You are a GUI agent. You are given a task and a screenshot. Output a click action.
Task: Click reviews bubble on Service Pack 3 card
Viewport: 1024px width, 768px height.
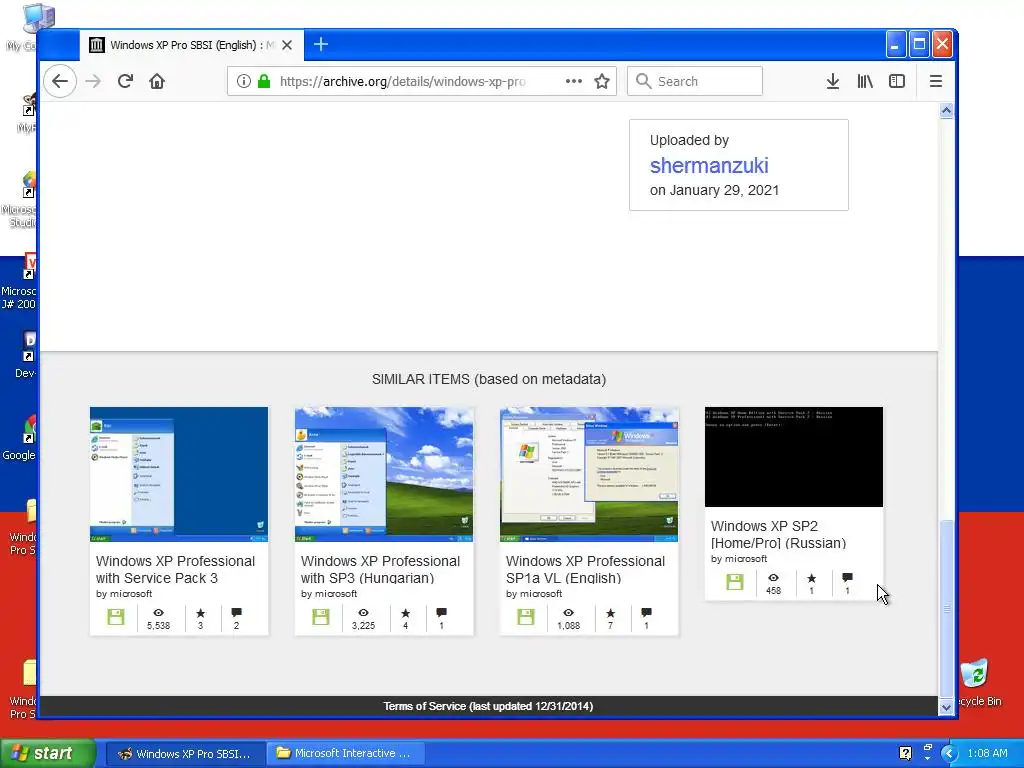click(x=236, y=613)
